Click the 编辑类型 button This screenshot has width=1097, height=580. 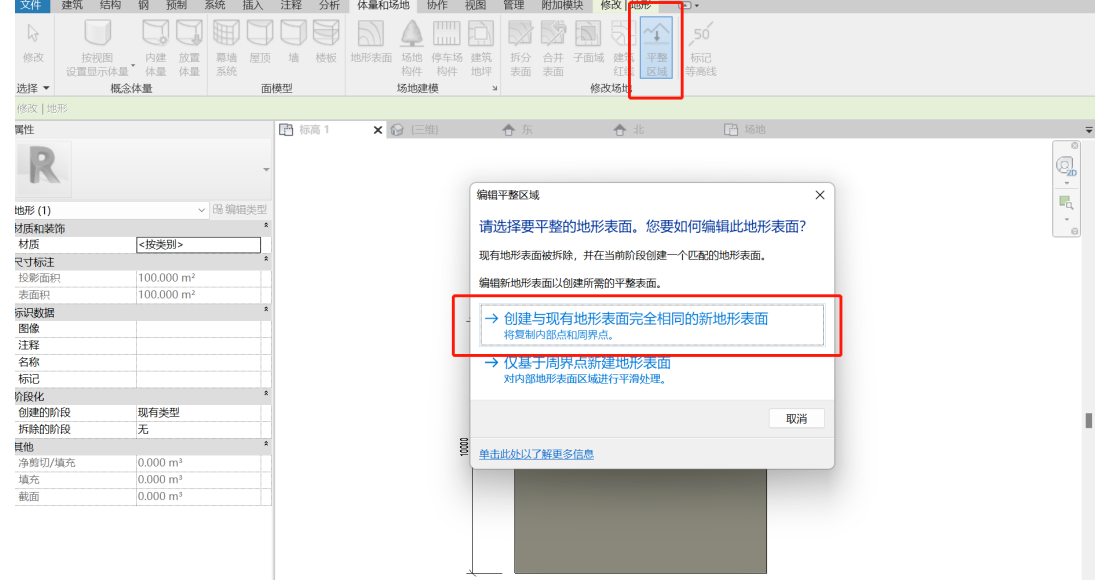240,209
